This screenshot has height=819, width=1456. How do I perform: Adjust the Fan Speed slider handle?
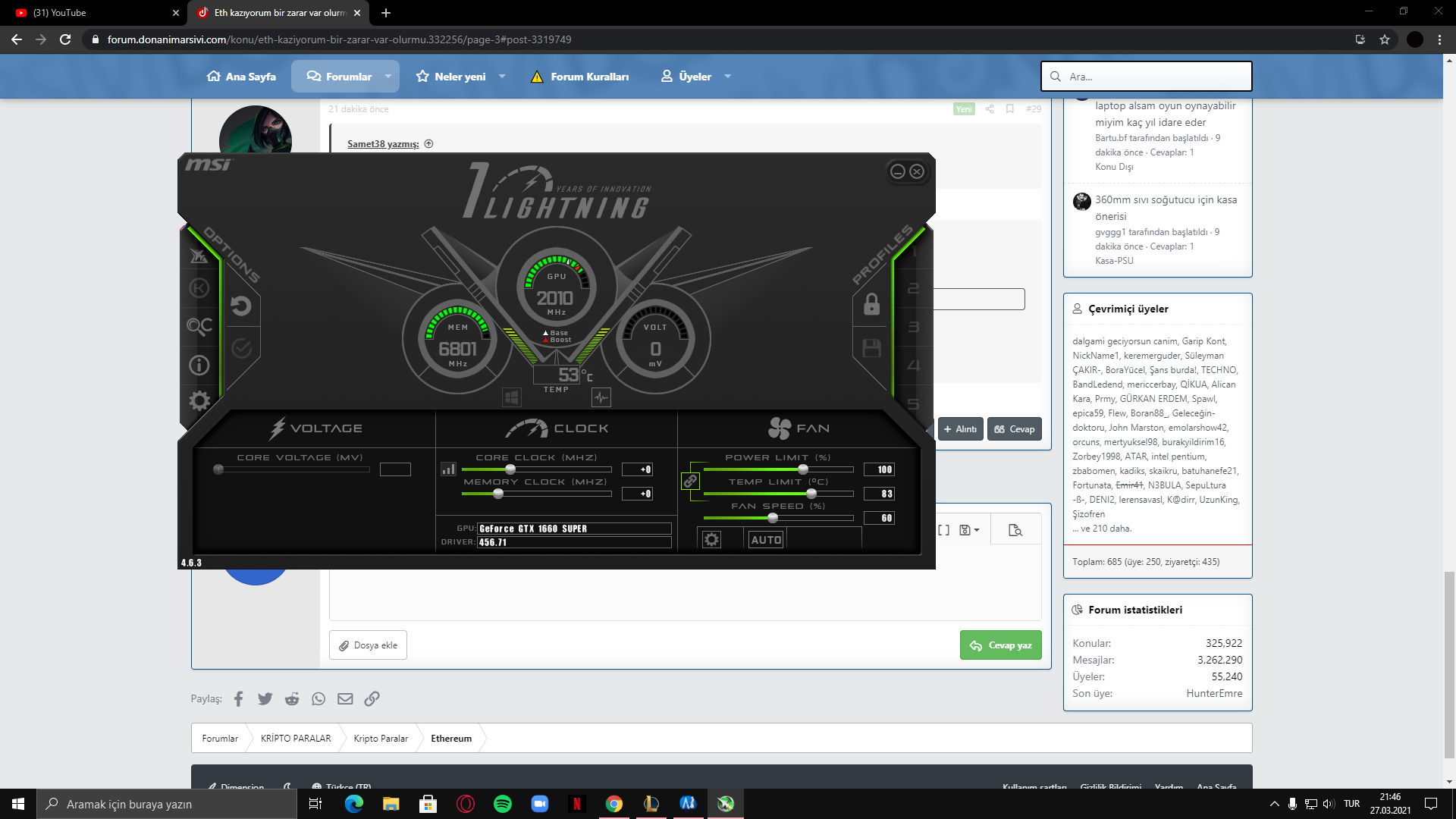click(773, 518)
